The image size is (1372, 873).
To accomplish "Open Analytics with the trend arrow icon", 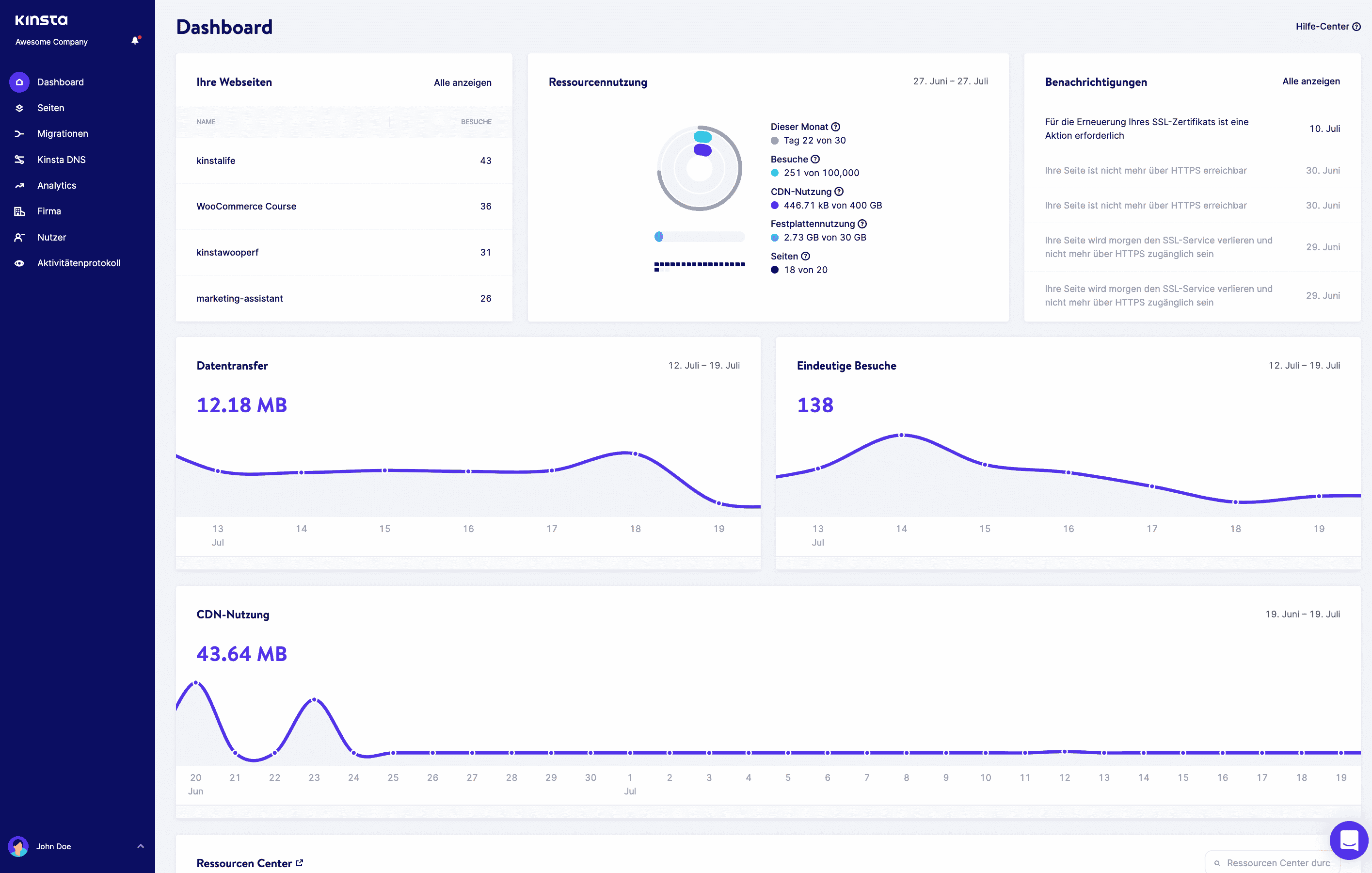I will 19,185.
